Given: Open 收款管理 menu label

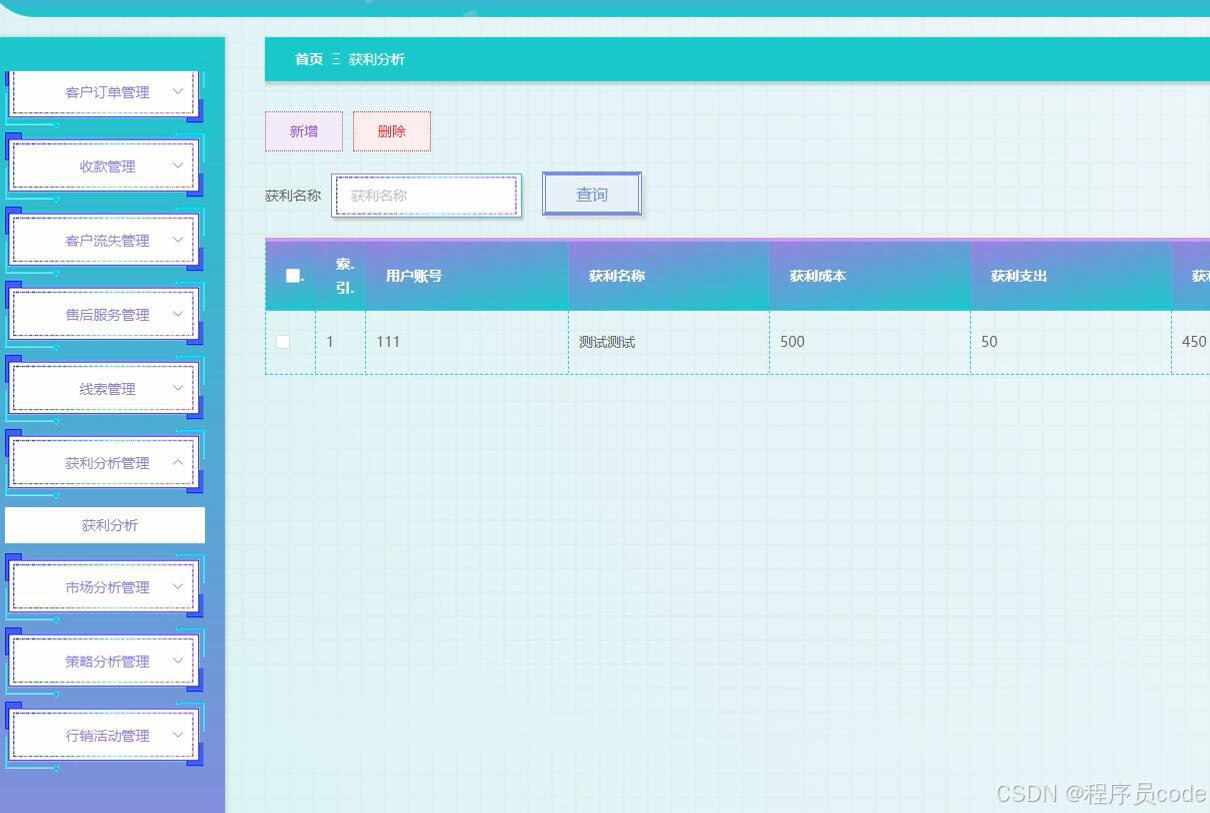Looking at the screenshot, I should 107,166.
